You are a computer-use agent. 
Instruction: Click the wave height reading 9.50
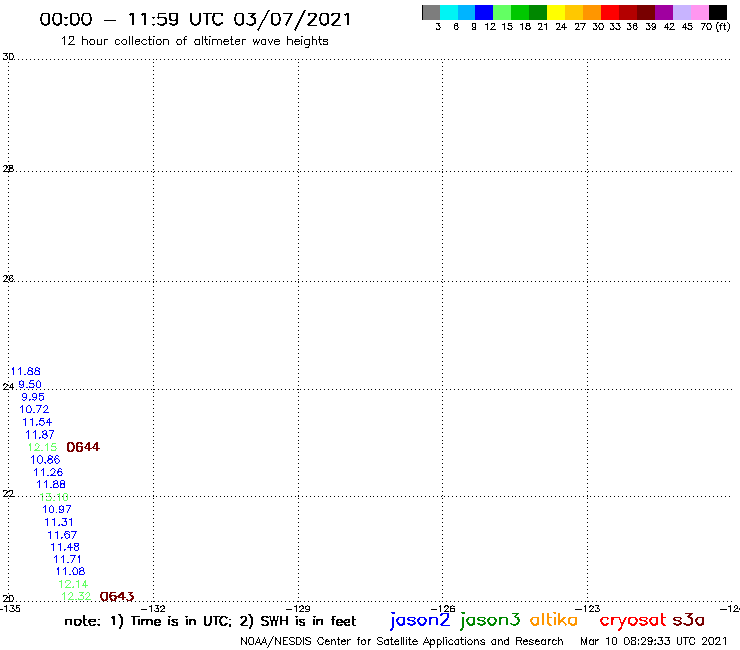[30, 384]
